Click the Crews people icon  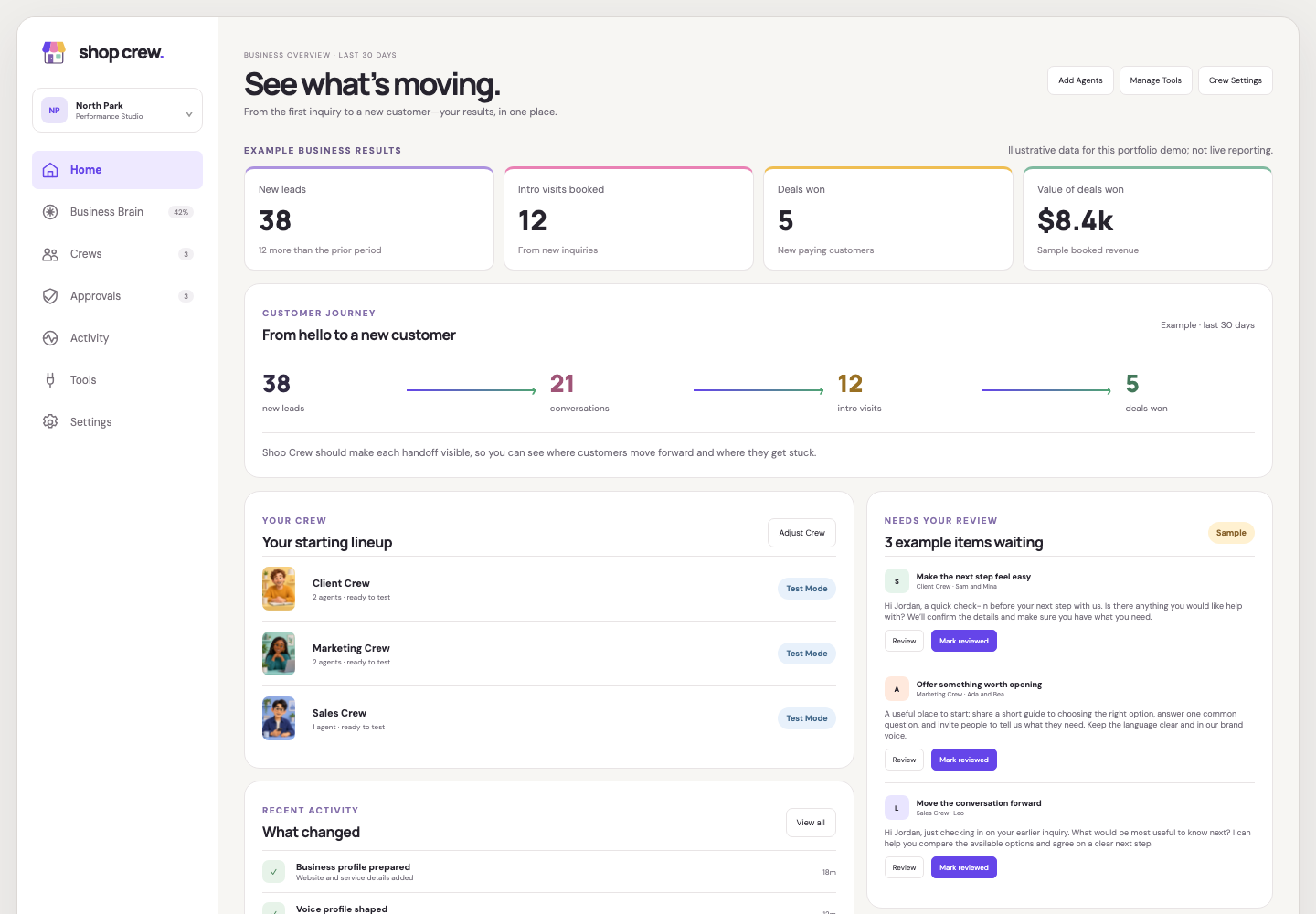[50, 254]
